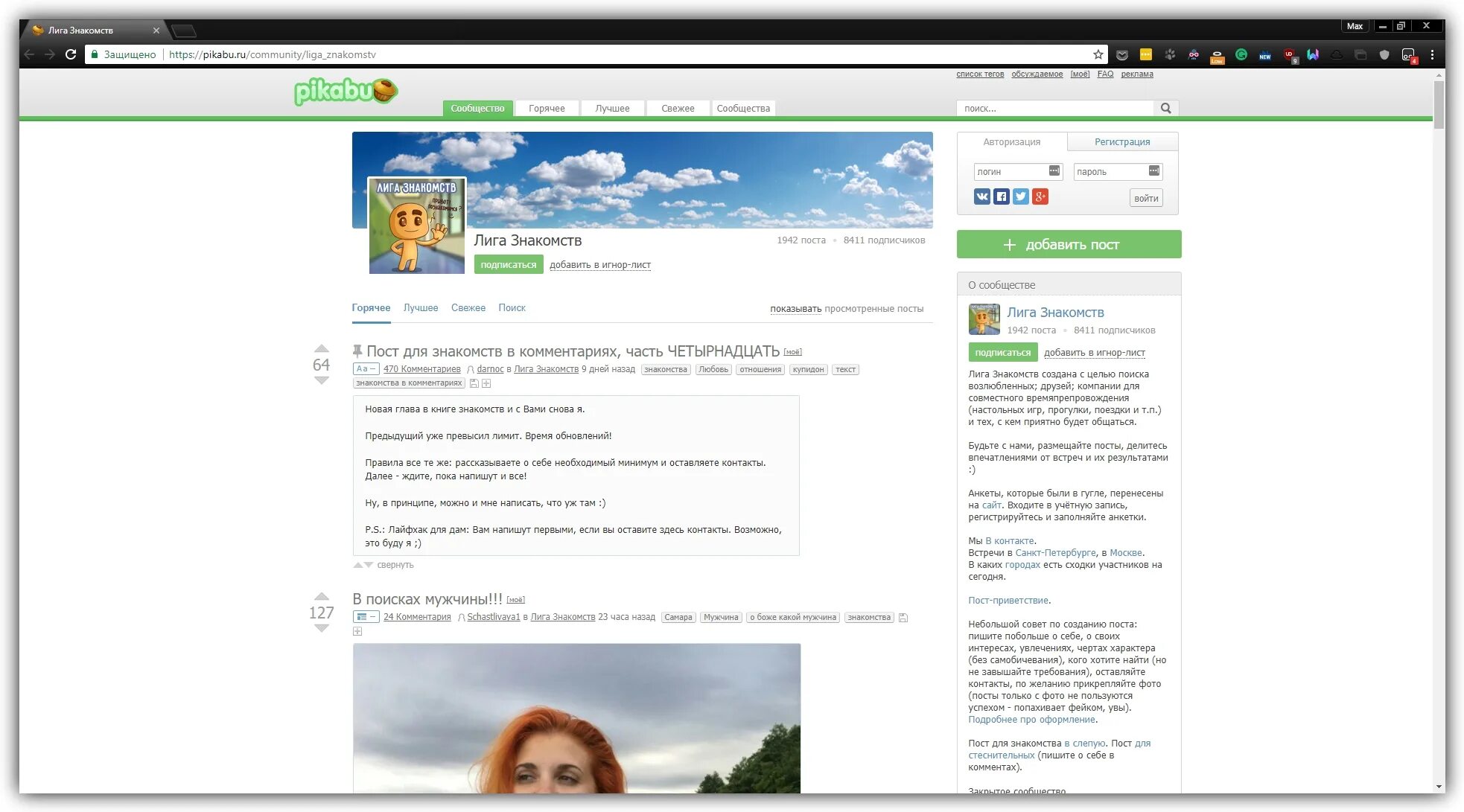This screenshot has width=1464, height=812.
Task: Open the Свежее tab in top navigation
Action: [678, 109]
